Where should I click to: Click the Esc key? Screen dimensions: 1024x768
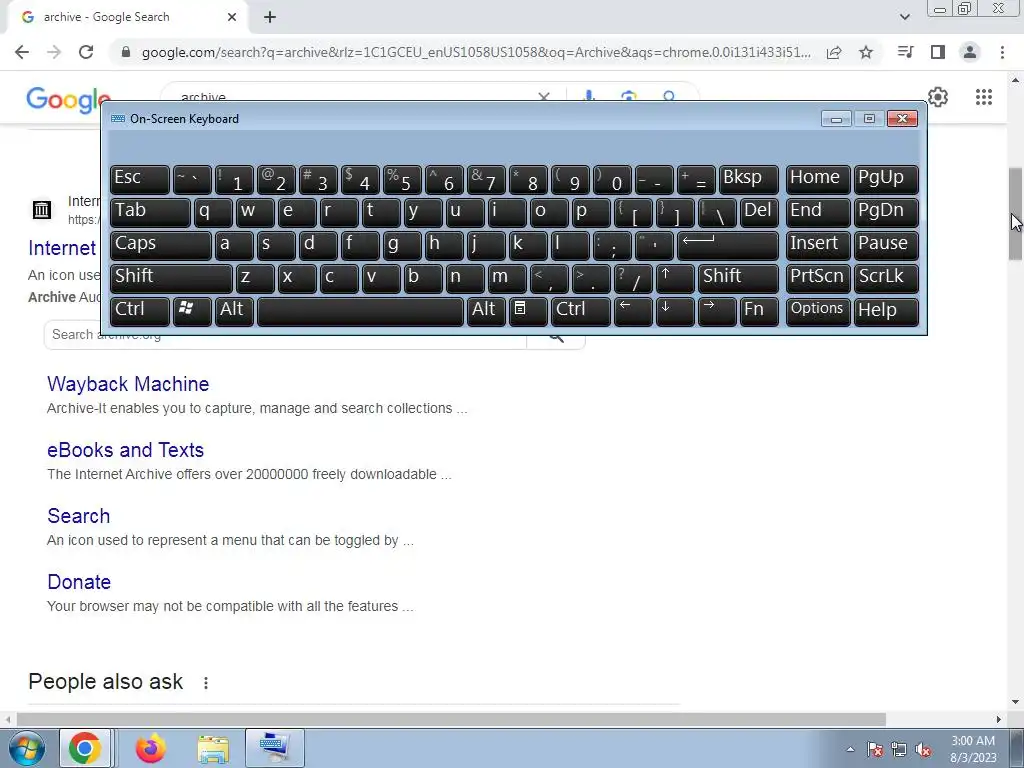[x=140, y=179]
